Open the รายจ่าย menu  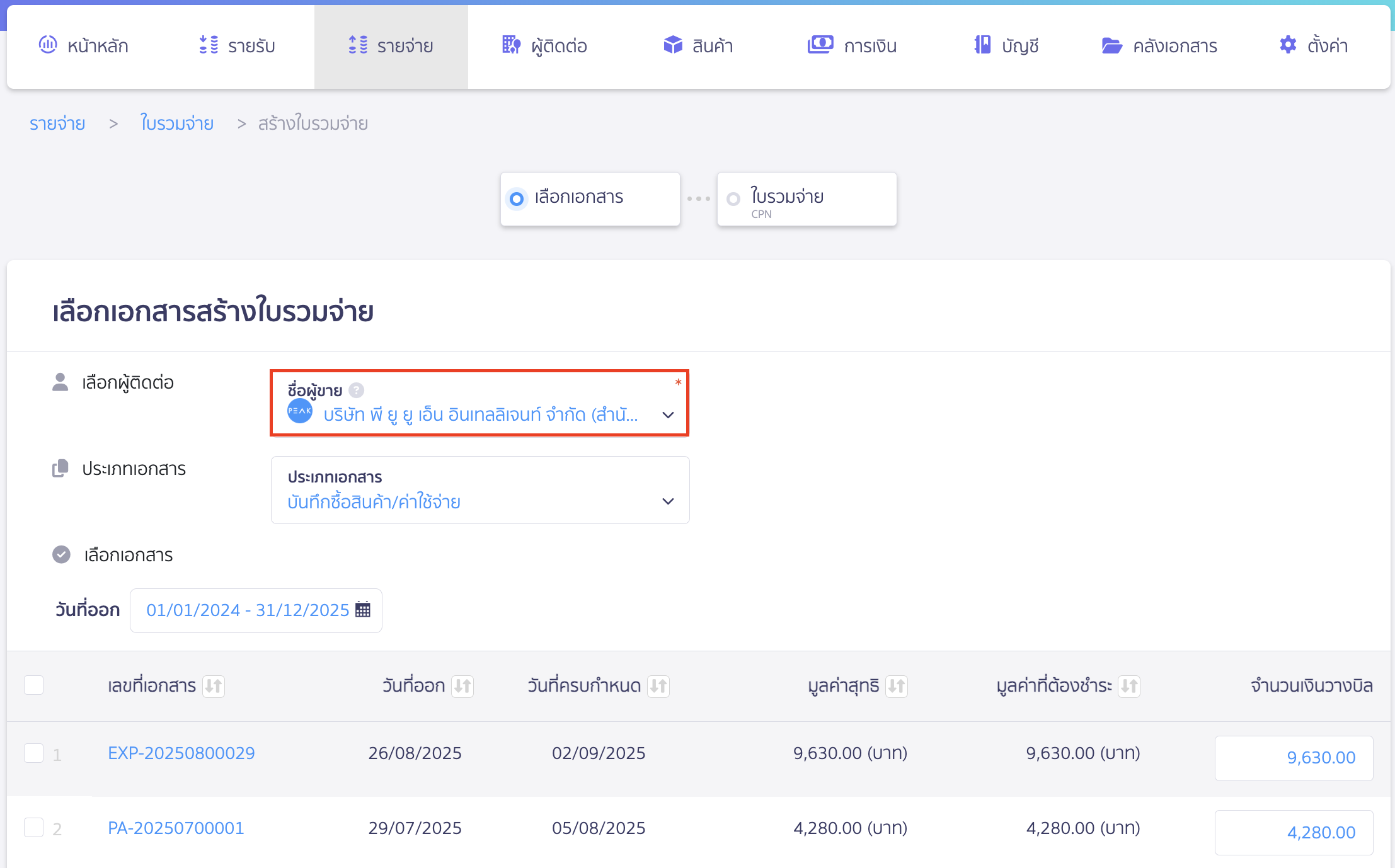[x=391, y=45]
